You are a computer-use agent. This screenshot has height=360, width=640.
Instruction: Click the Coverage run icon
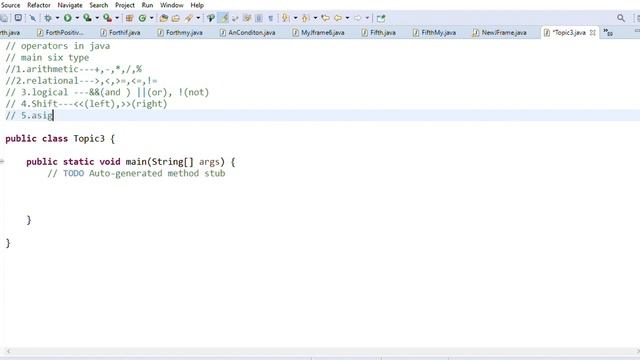tap(87, 18)
